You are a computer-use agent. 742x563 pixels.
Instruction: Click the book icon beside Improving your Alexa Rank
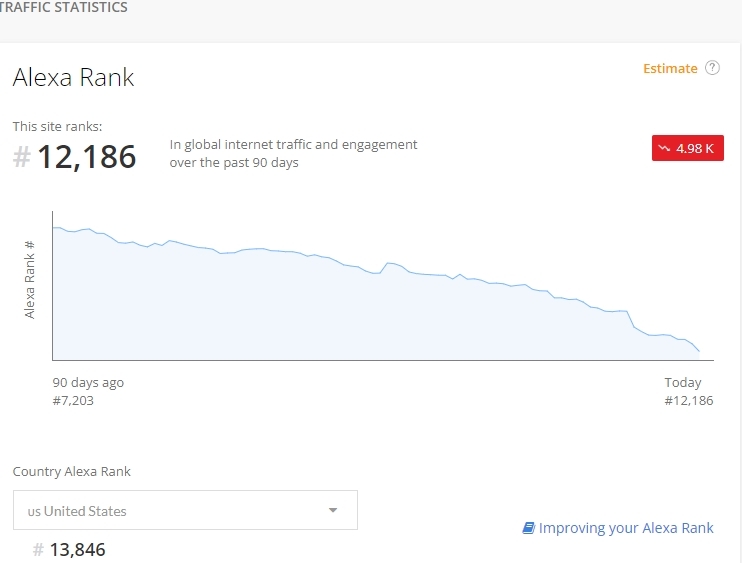[x=528, y=528]
